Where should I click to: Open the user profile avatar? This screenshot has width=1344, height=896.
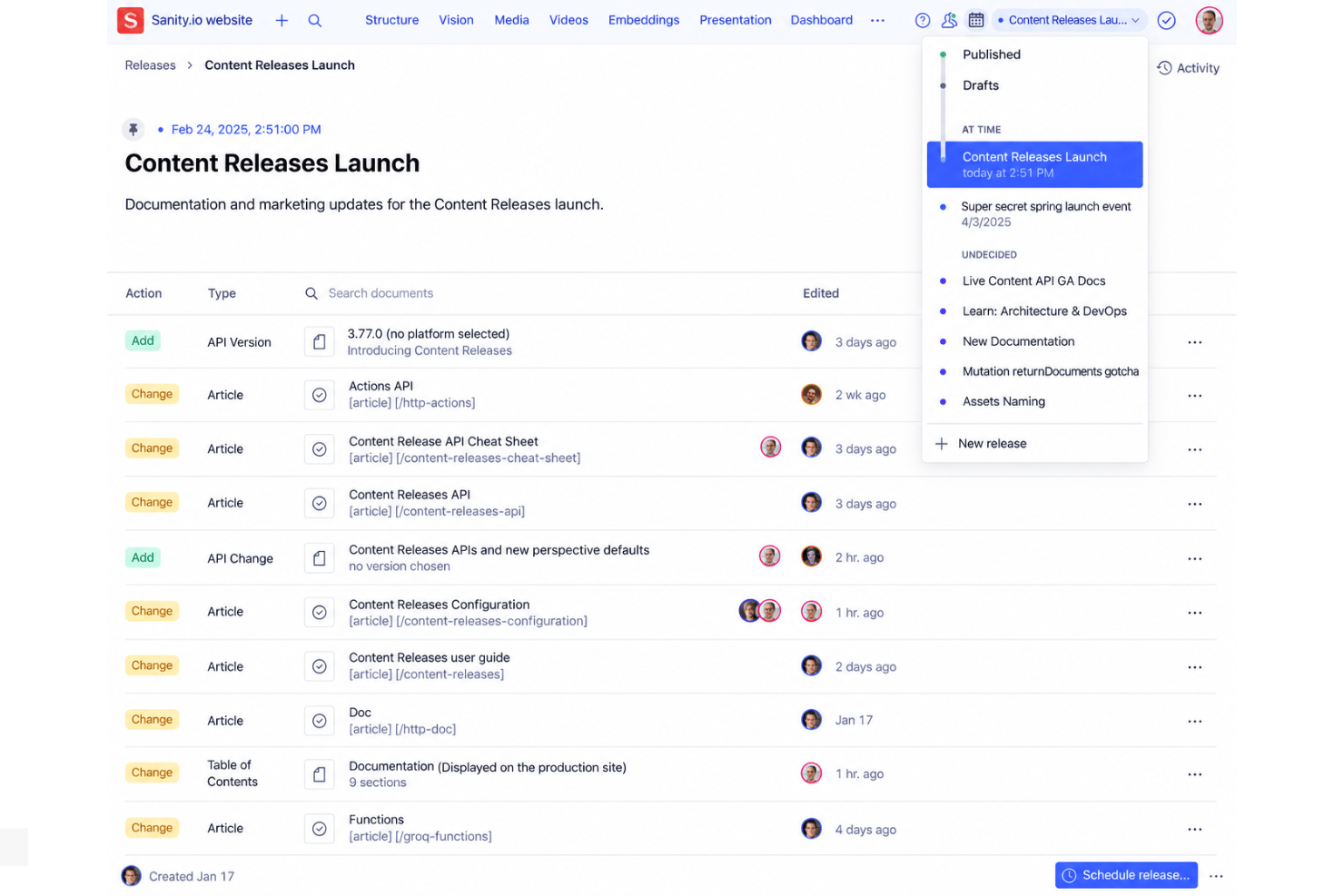tap(1209, 20)
